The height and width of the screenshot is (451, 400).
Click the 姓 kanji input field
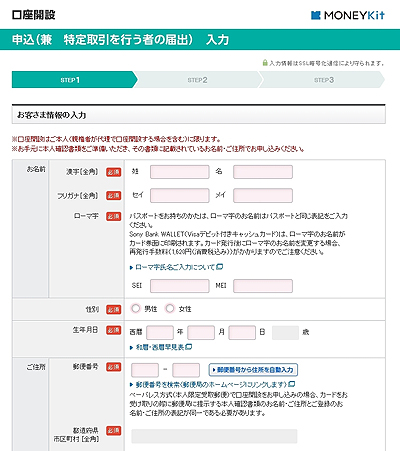180,172
